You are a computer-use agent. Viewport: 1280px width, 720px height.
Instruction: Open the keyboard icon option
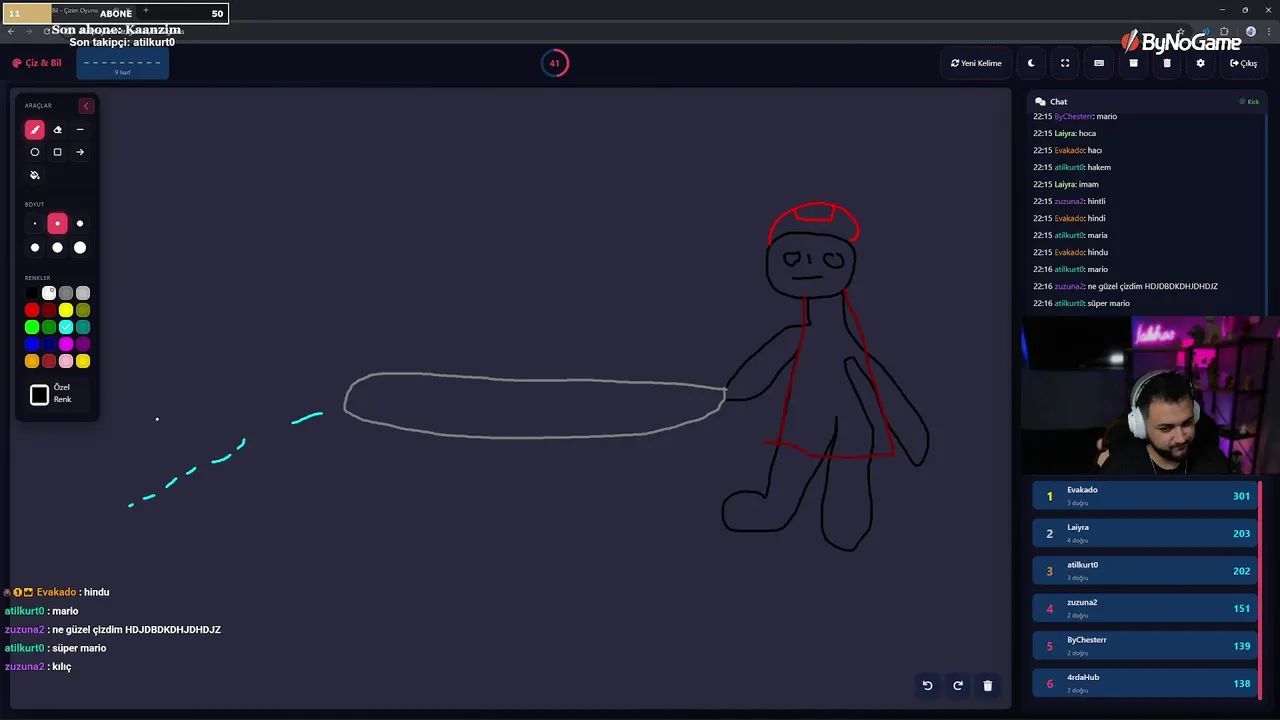coord(1099,63)
